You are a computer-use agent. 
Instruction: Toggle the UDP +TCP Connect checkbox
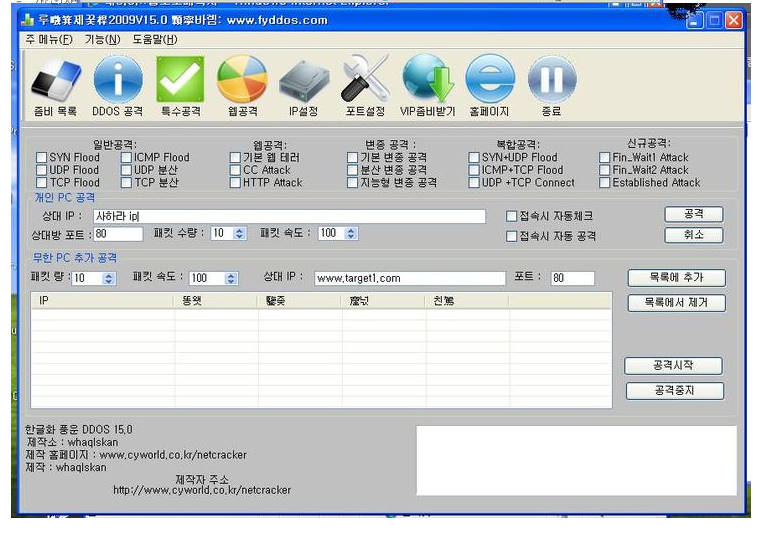click(x=474, y=183)
